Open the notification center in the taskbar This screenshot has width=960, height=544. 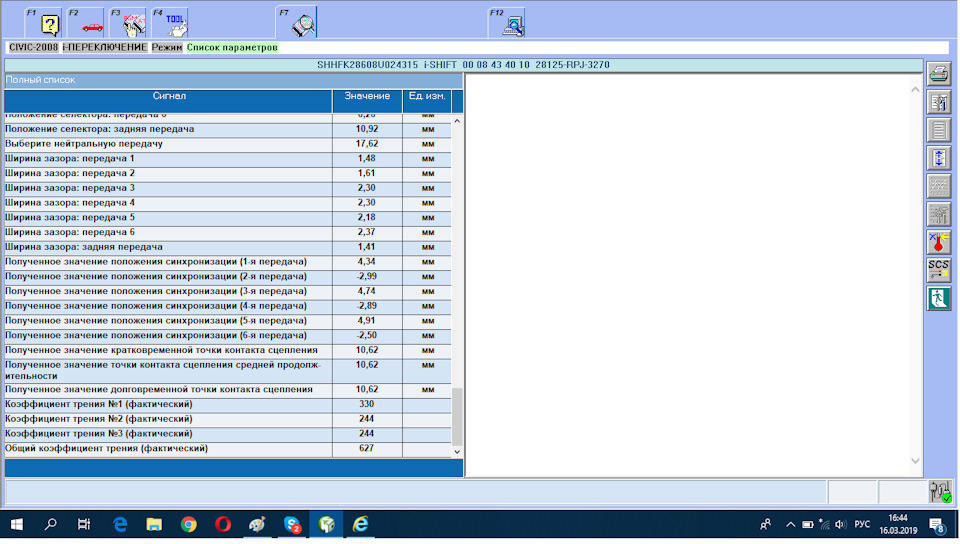[x=937, y=524]
